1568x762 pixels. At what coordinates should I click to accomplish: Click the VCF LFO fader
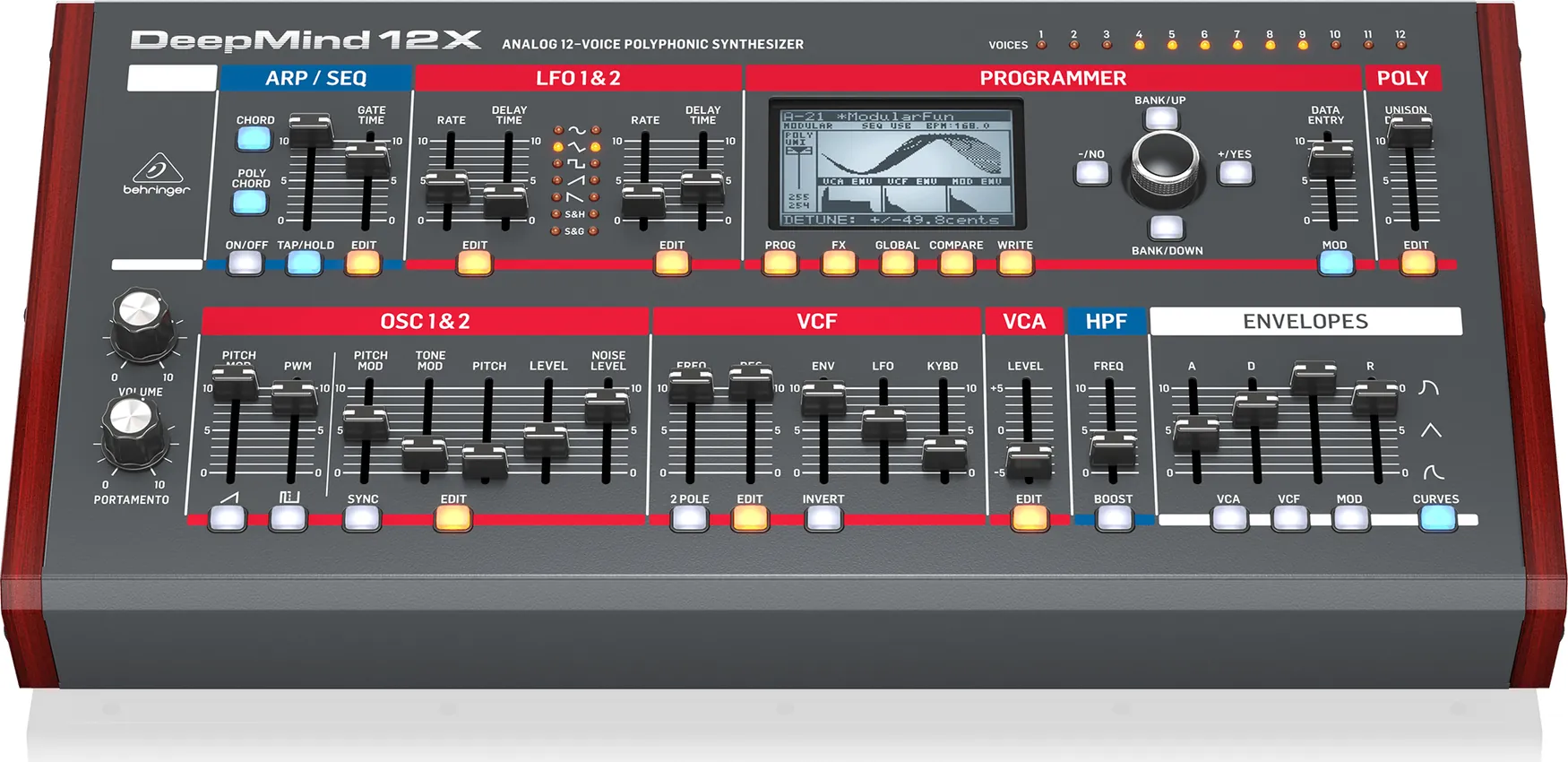click(x=883, y=422)
